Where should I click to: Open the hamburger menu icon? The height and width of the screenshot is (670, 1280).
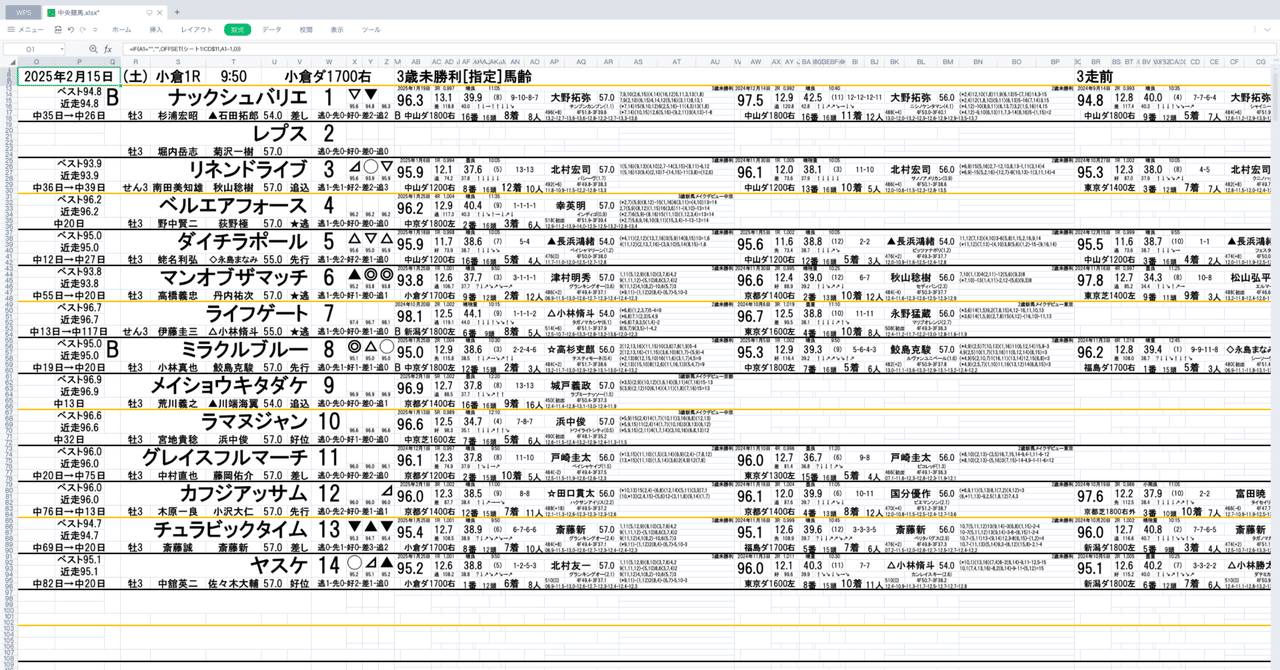[x=11, y=30]
